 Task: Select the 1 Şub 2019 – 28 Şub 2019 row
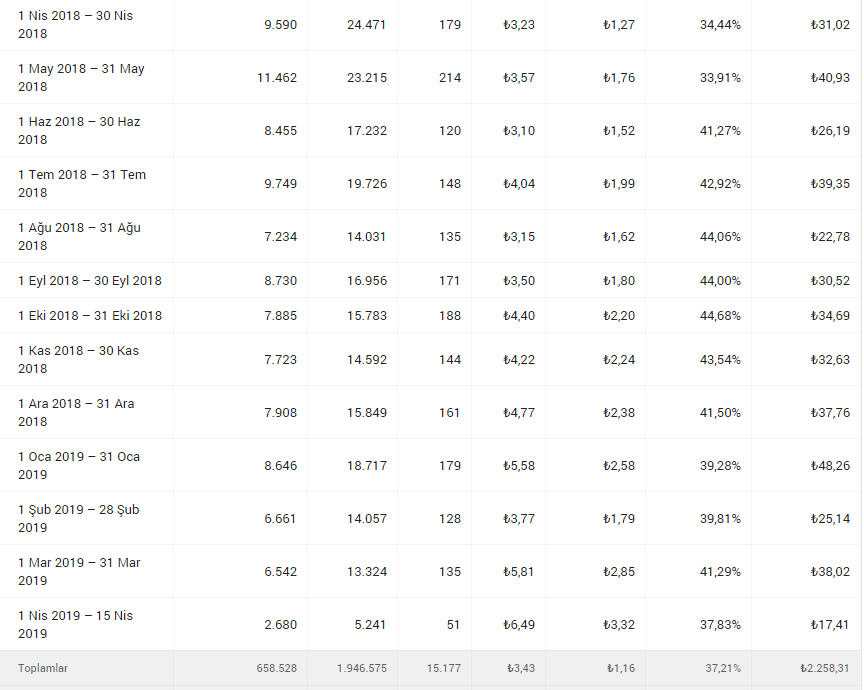(x=431, y=519)
